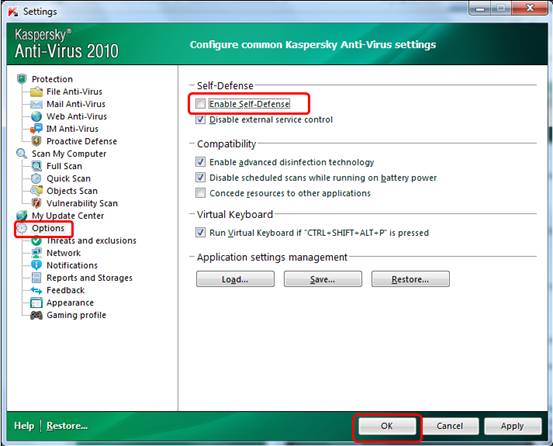Click the Objects Scan icon

click(36, 191)
